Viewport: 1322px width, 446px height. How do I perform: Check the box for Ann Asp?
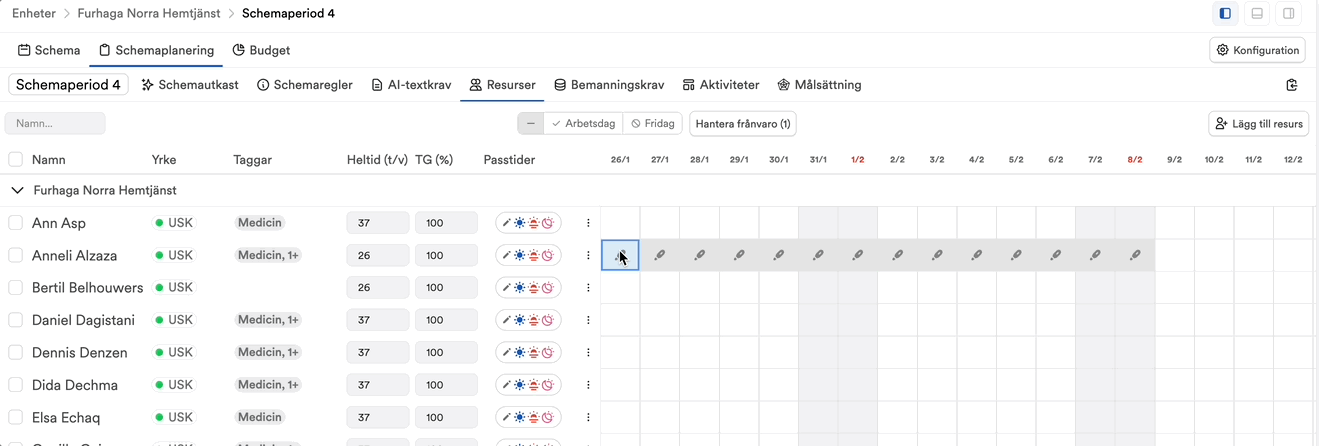coord(15,223)
